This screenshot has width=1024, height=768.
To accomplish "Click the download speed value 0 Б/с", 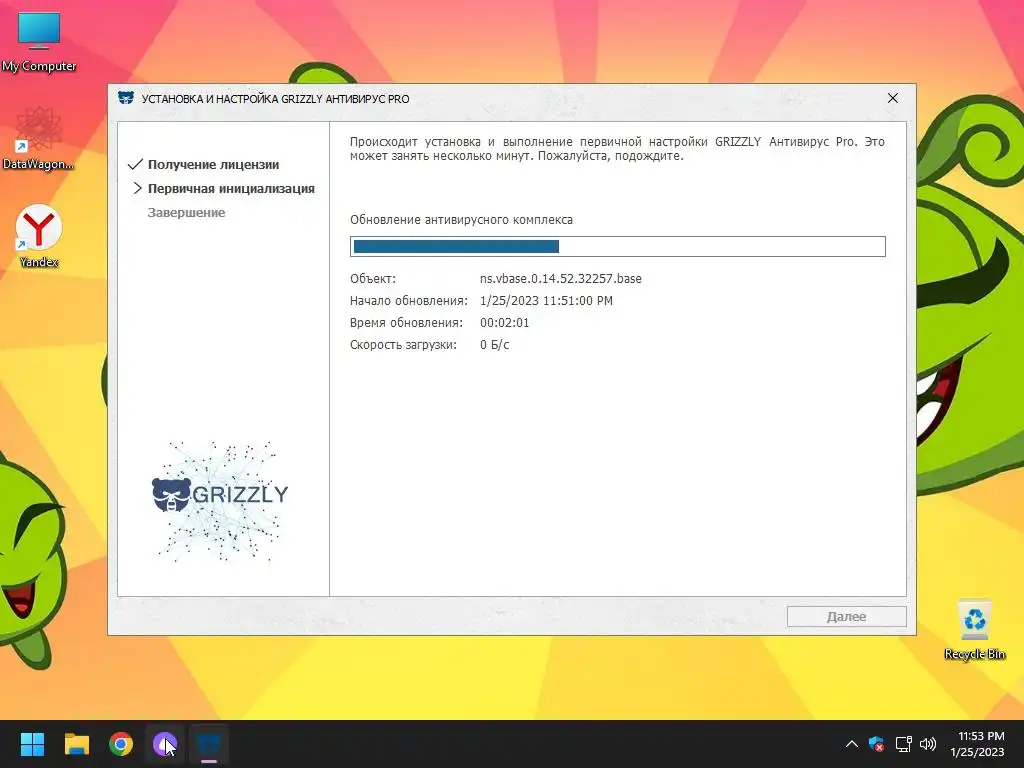I will 494,345.
